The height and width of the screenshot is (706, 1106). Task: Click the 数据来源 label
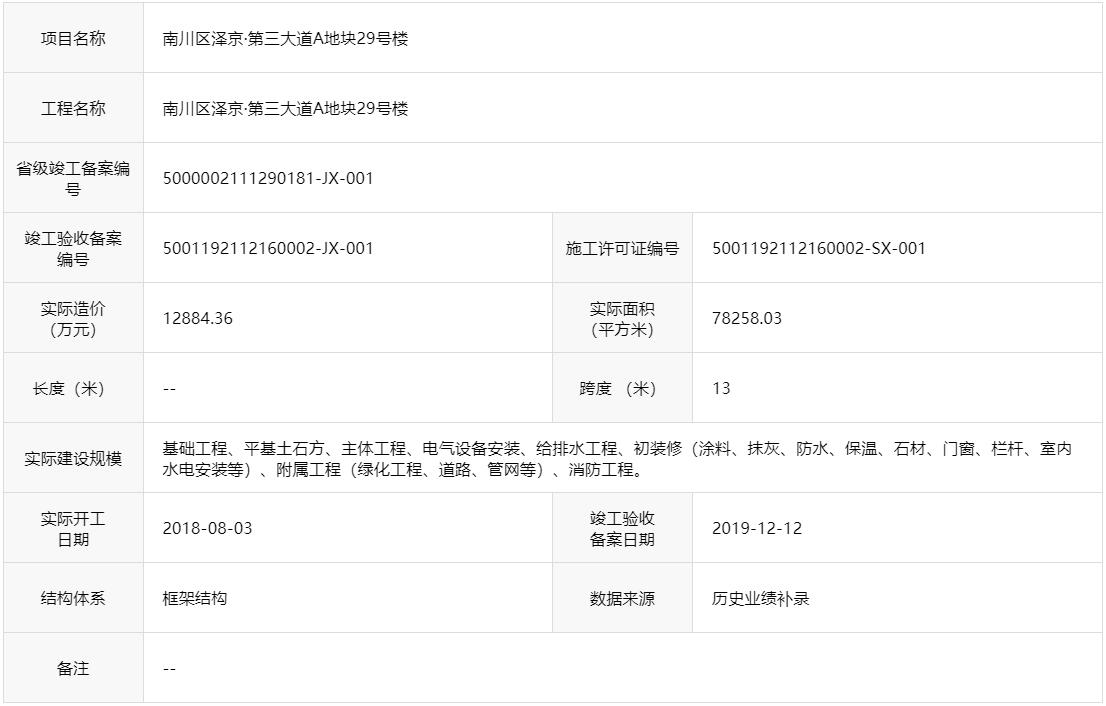pos(622,598)
